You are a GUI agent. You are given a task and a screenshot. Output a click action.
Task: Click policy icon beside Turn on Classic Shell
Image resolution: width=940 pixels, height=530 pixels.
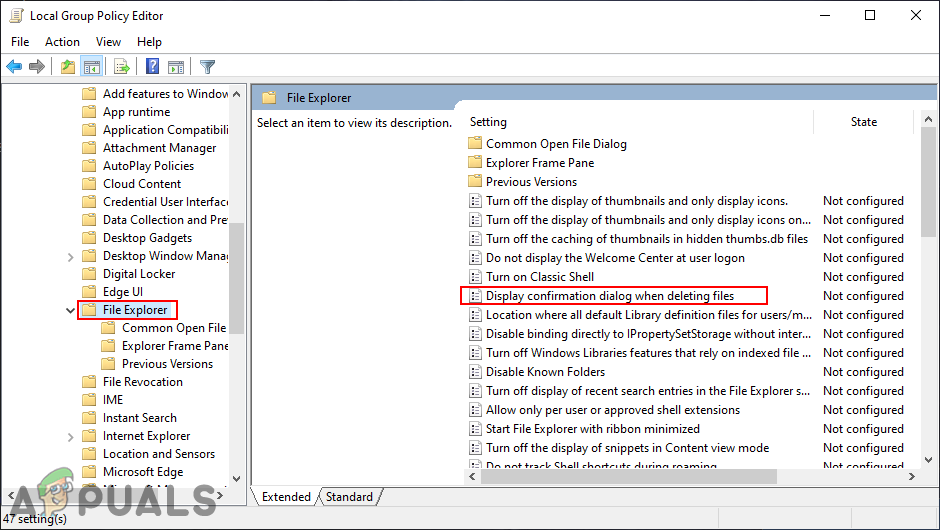click(x=475, y=277)
